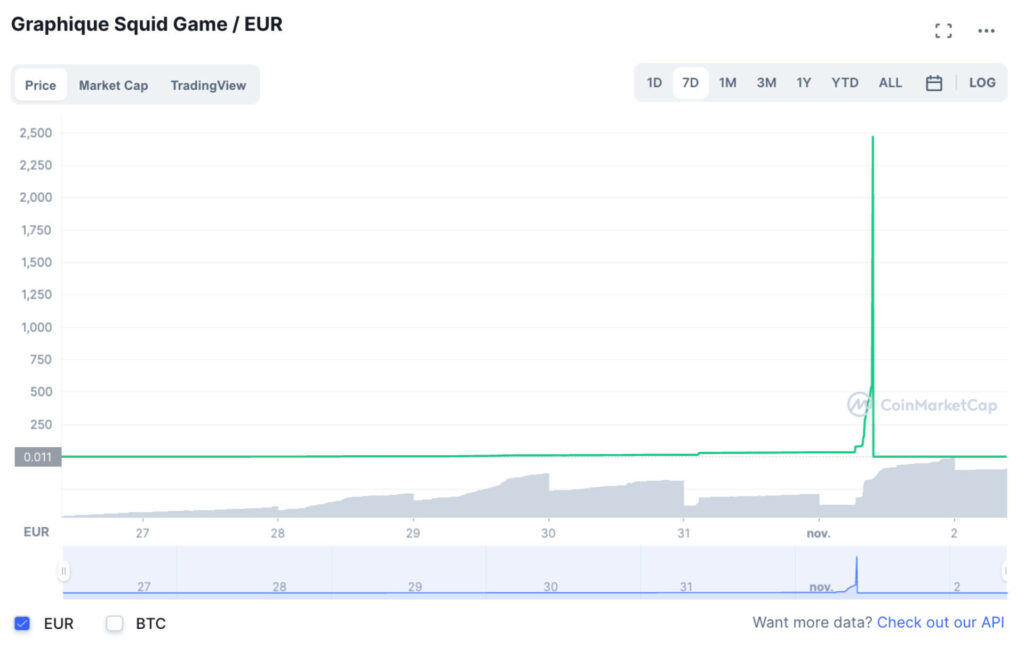Open the TradingView chart tab

point(208,85)
